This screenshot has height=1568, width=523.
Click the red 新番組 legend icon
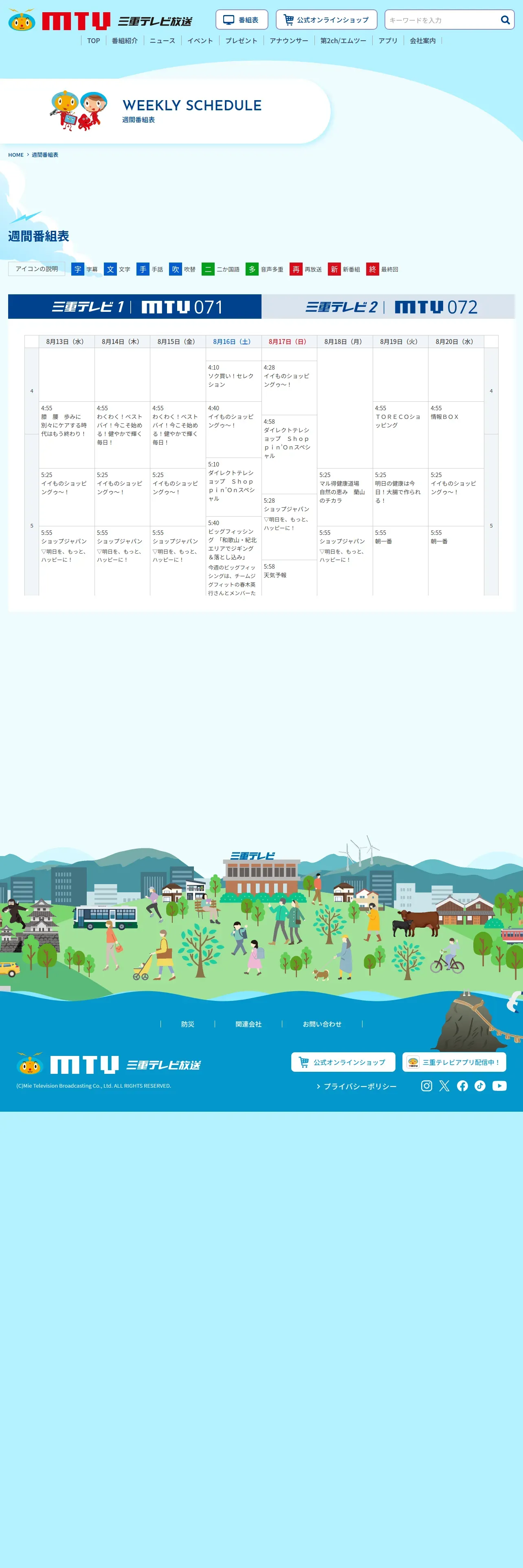pyautogui.click(x=334, y=268)
